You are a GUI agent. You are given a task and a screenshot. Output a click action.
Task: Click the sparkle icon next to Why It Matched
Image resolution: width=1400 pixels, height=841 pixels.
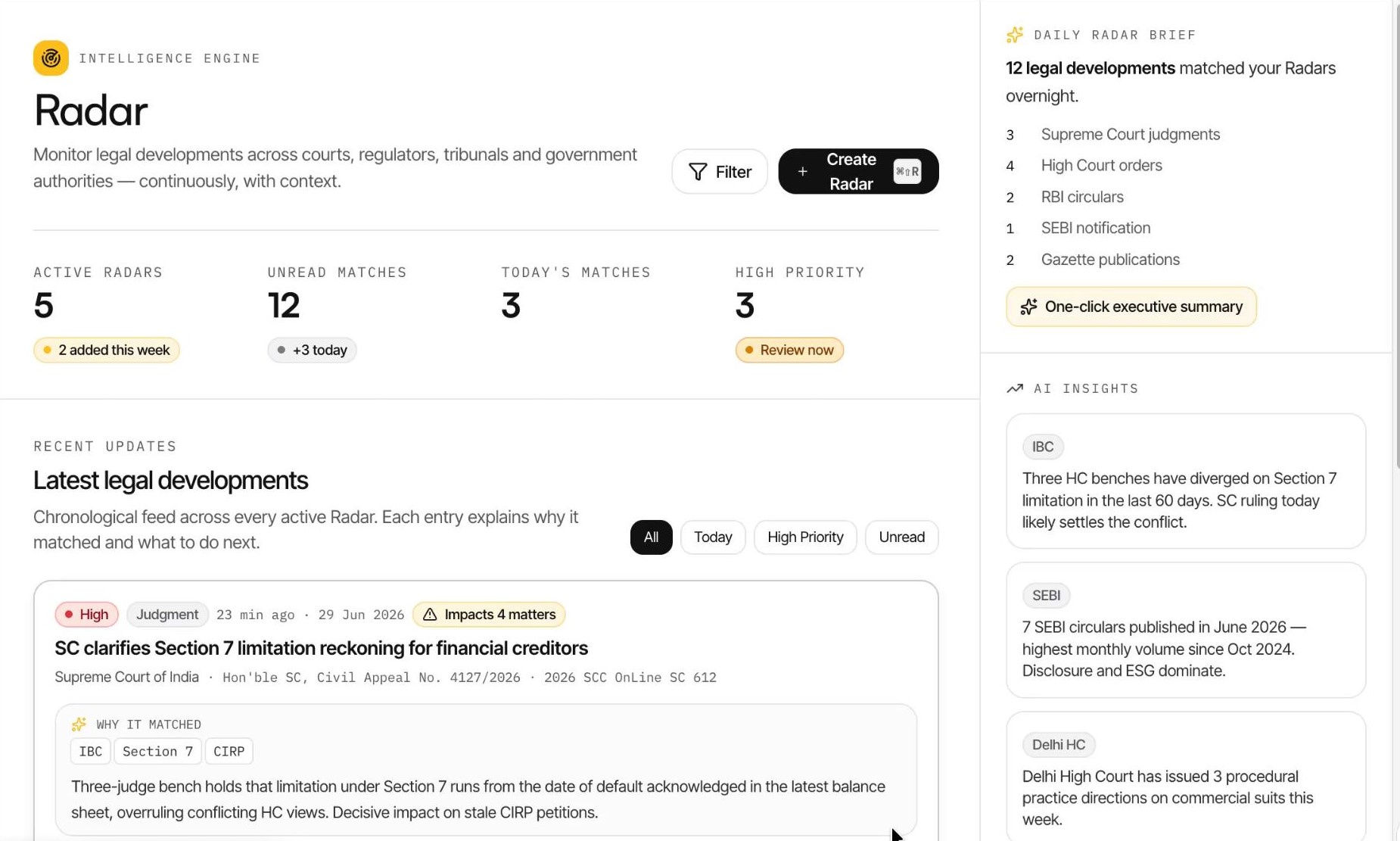[79, 724]
